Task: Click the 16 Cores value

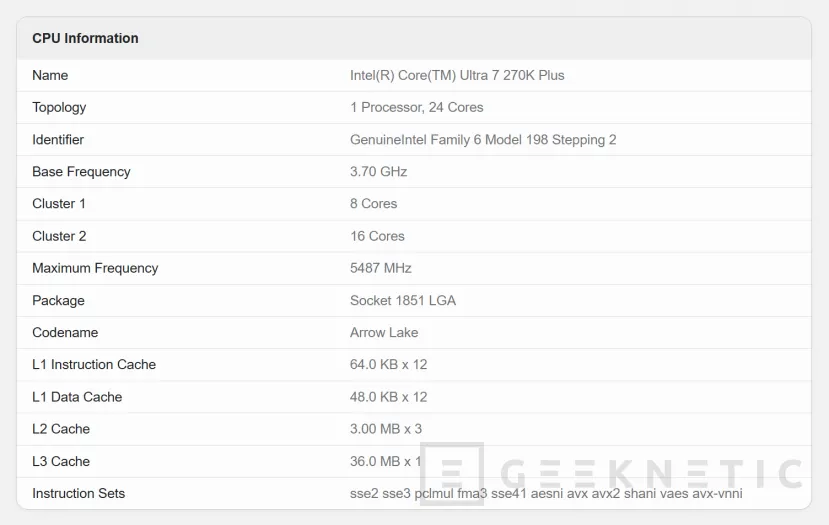Action: tap(377, 236)
